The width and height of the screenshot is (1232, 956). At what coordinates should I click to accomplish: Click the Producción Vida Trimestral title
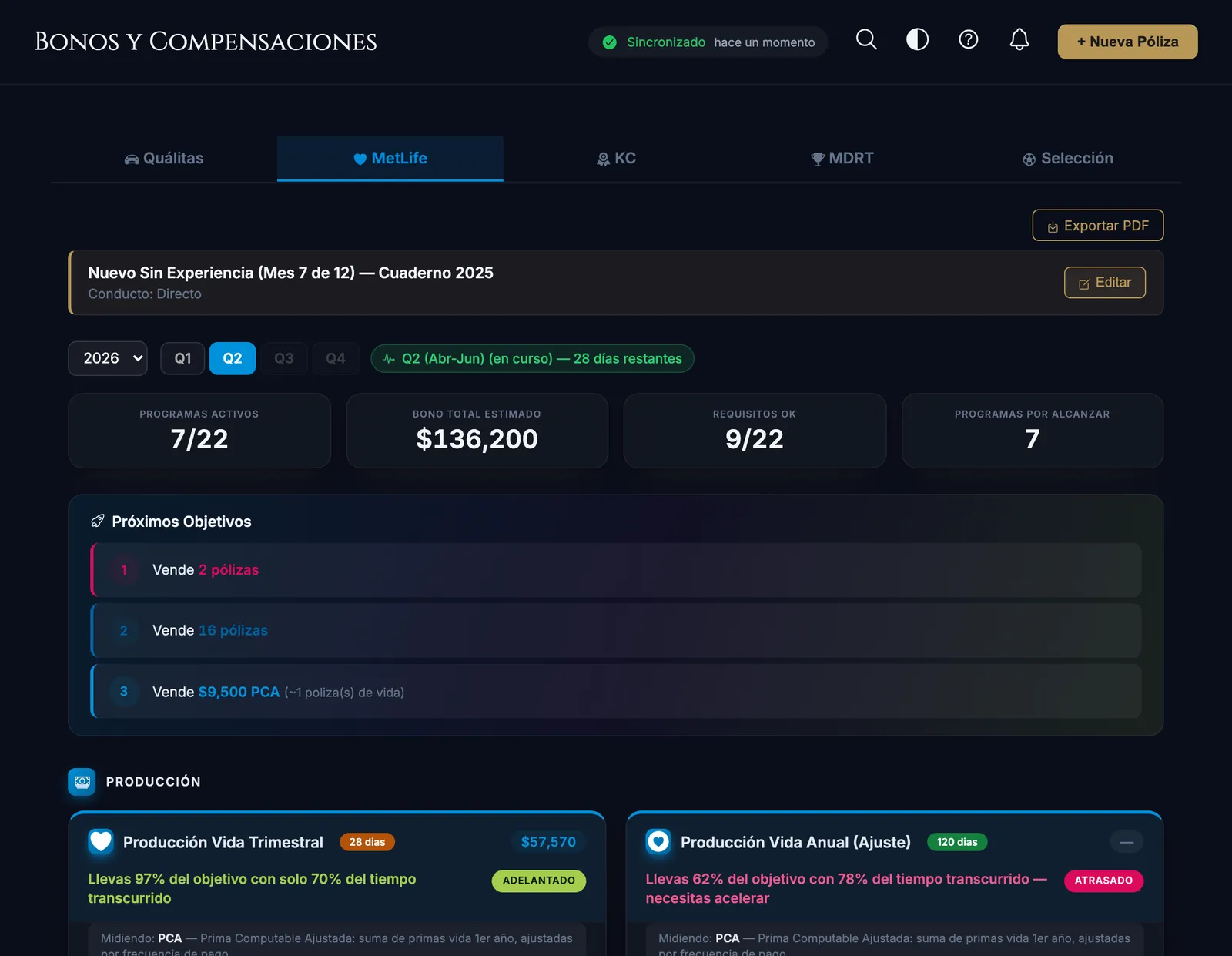223,842
